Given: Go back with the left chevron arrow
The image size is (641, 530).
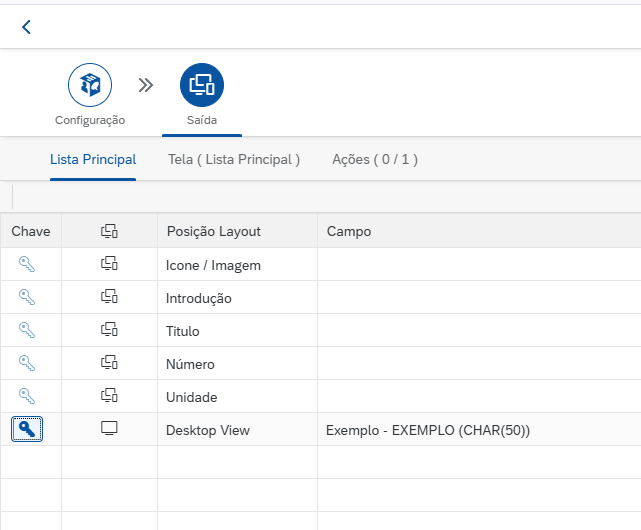Looking at the screenshot, I should pyautogui.click(x=26, y=27).
